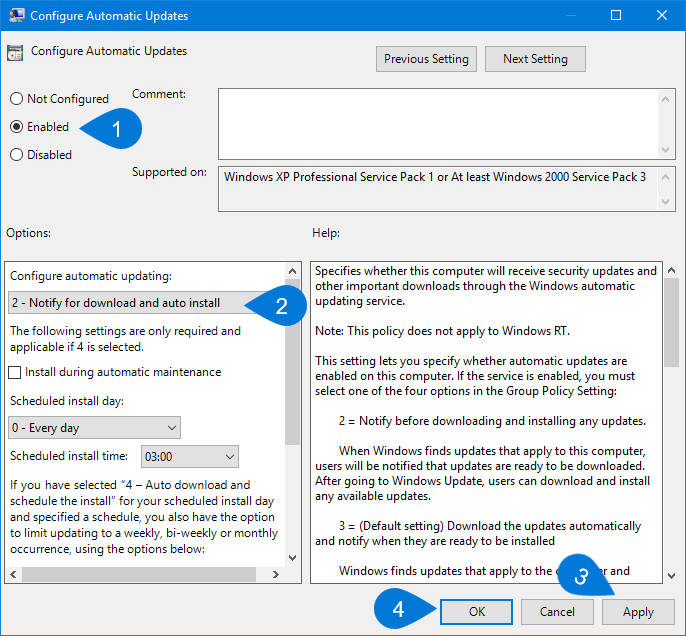686x636 pixels.
Task: Open the Configure automatic updating dropdown
Action: tap(147, 303)
